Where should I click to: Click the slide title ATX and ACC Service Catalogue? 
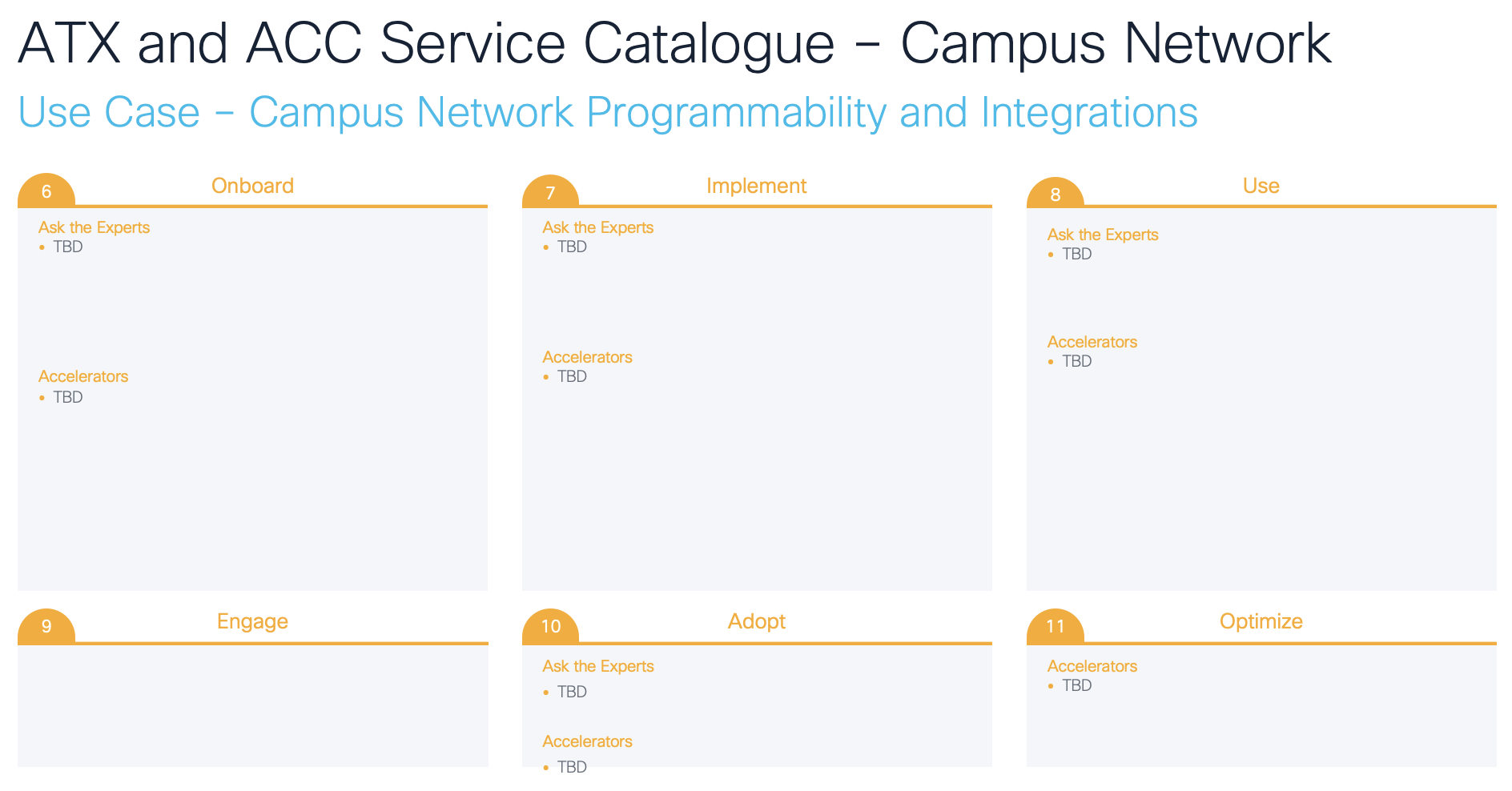pos(674,43)
